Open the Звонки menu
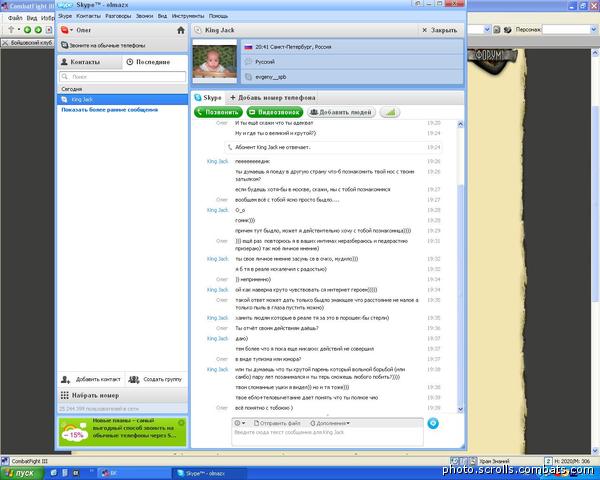600x480 pixels. [144, 16]
